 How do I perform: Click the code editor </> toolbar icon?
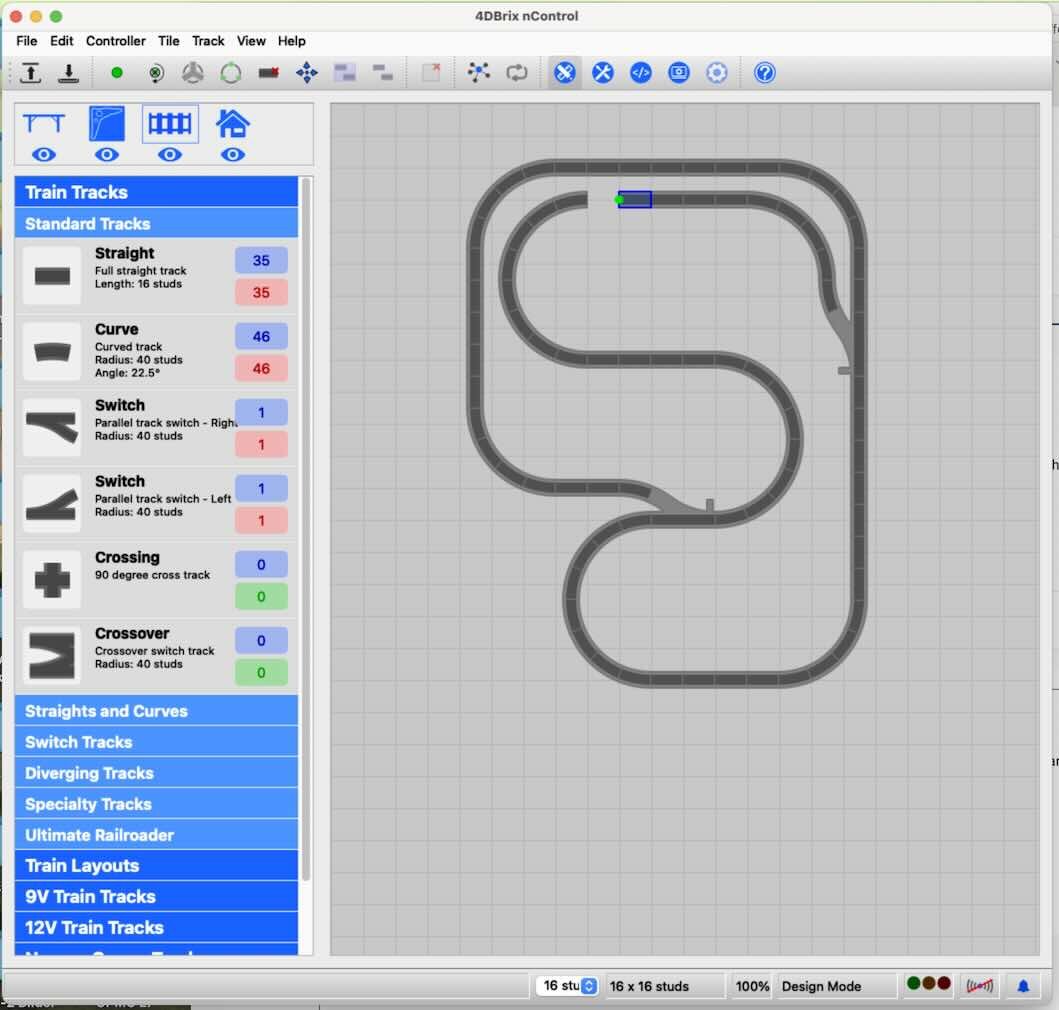(x=641, y=73)
